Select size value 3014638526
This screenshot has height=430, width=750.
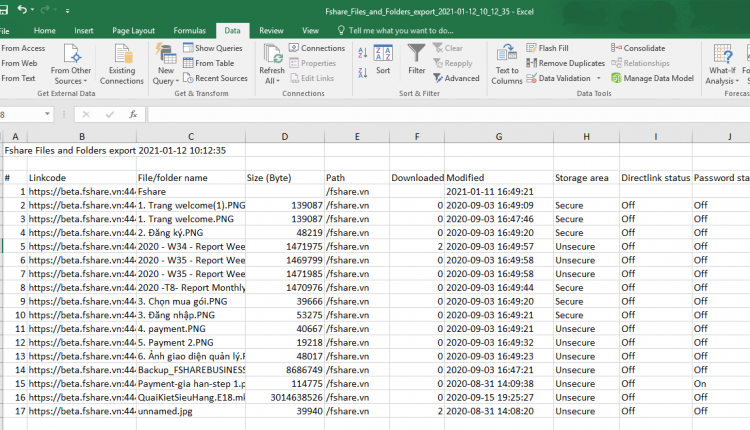point(285,397)
